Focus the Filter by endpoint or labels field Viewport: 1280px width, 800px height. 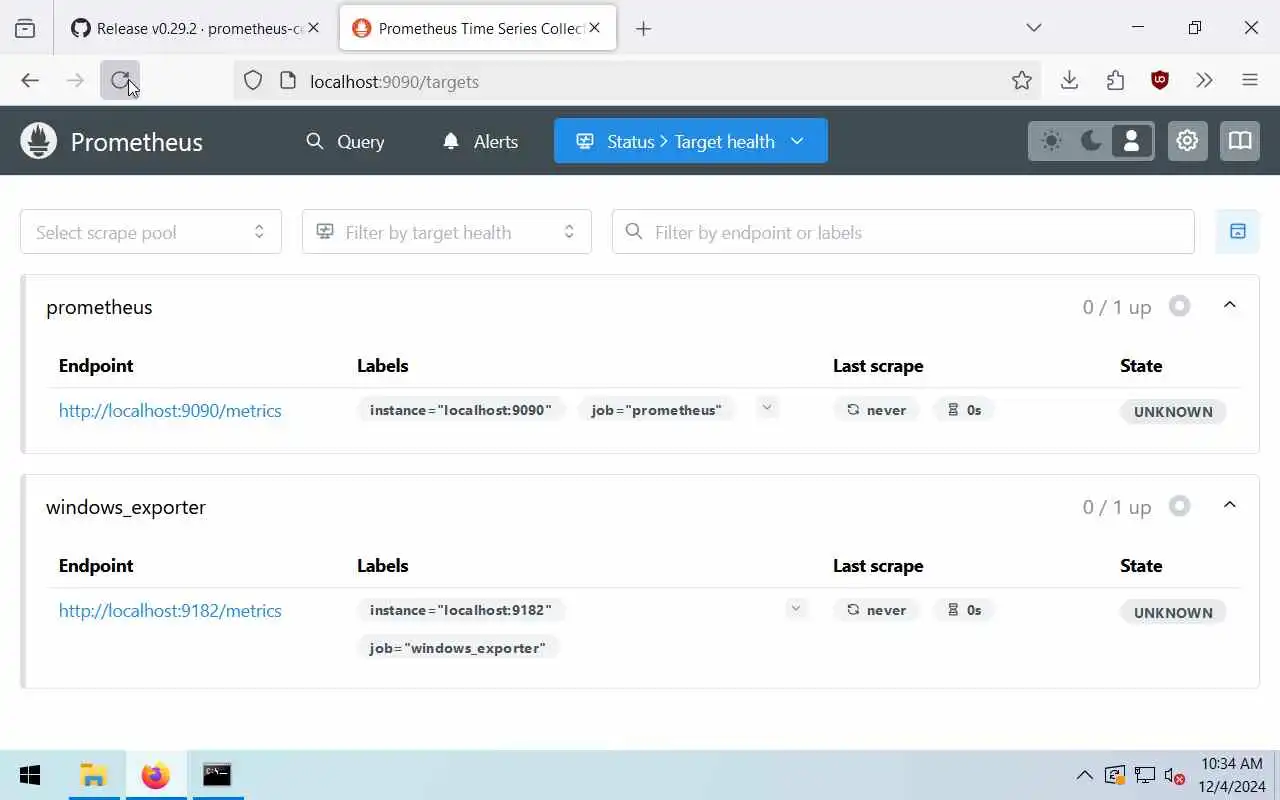[903, 232]
